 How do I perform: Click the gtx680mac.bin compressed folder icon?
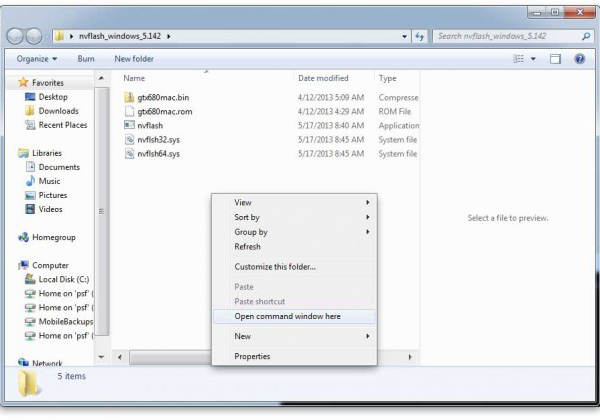pos(129,97)
